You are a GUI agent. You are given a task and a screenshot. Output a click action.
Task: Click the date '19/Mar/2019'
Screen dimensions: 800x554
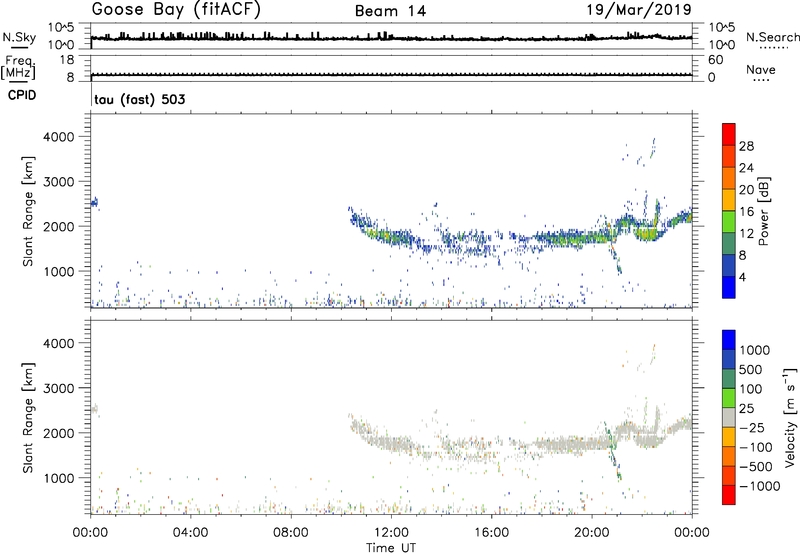(639, 10)
